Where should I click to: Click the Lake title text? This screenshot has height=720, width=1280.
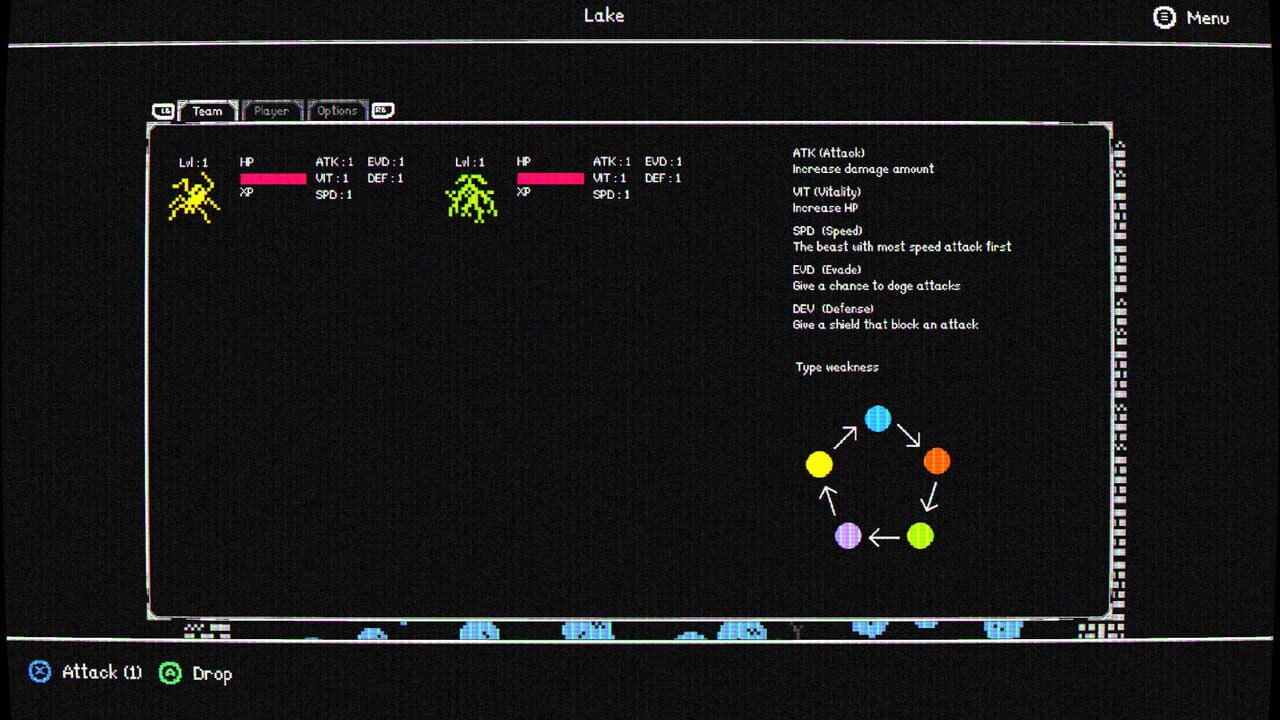tap(604, 15)
